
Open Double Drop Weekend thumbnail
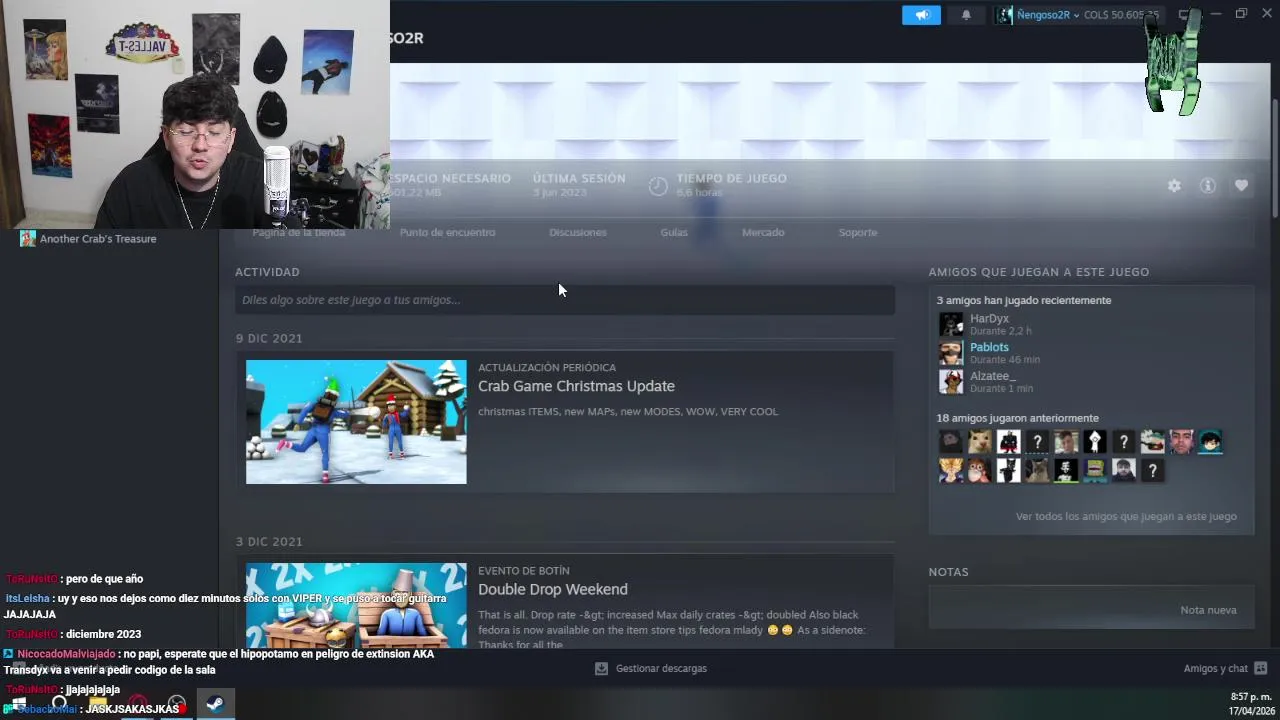tap(356, 605)
